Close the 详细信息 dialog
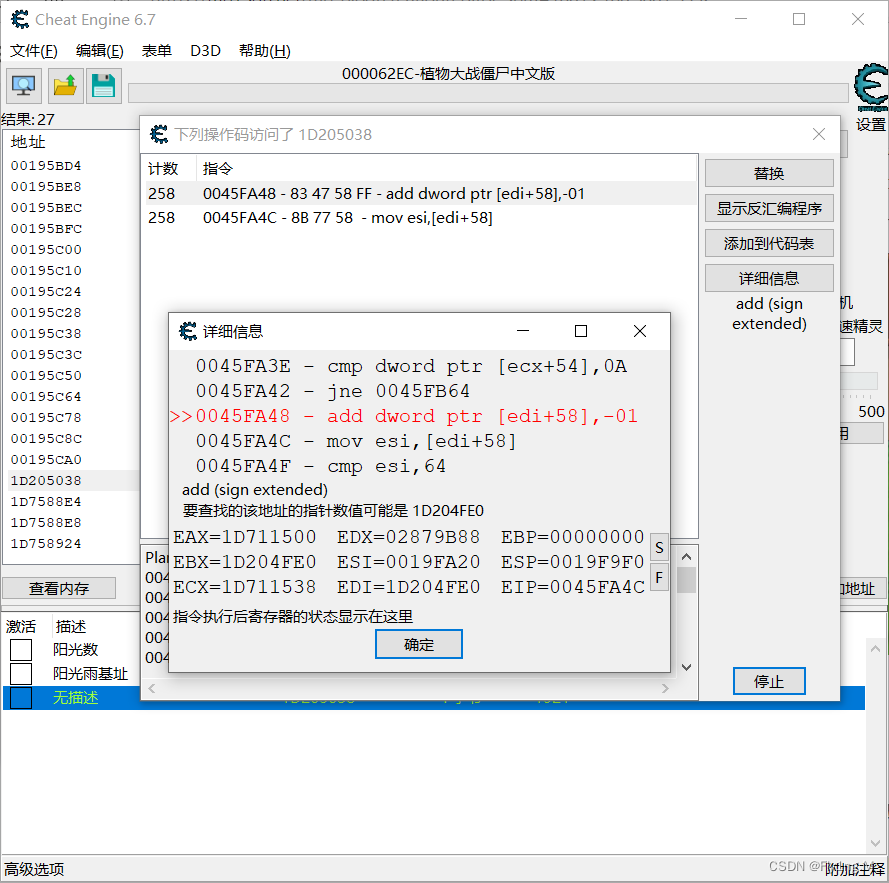 coord(640,331)
